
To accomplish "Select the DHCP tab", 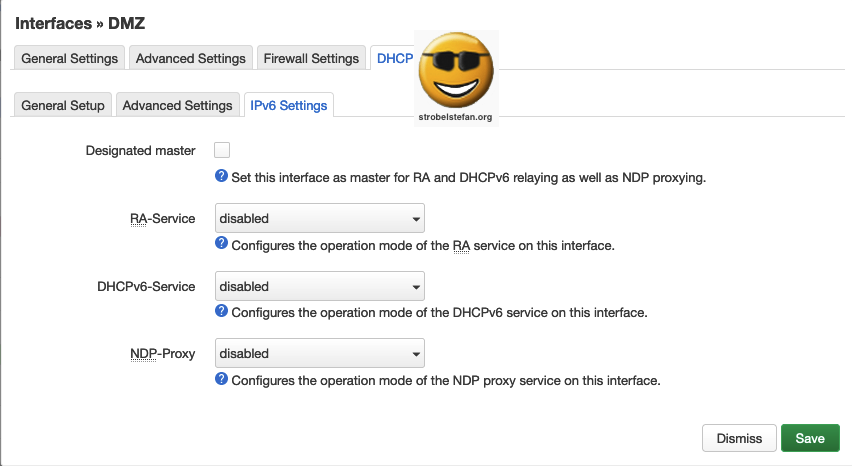I will pos(394,58).
